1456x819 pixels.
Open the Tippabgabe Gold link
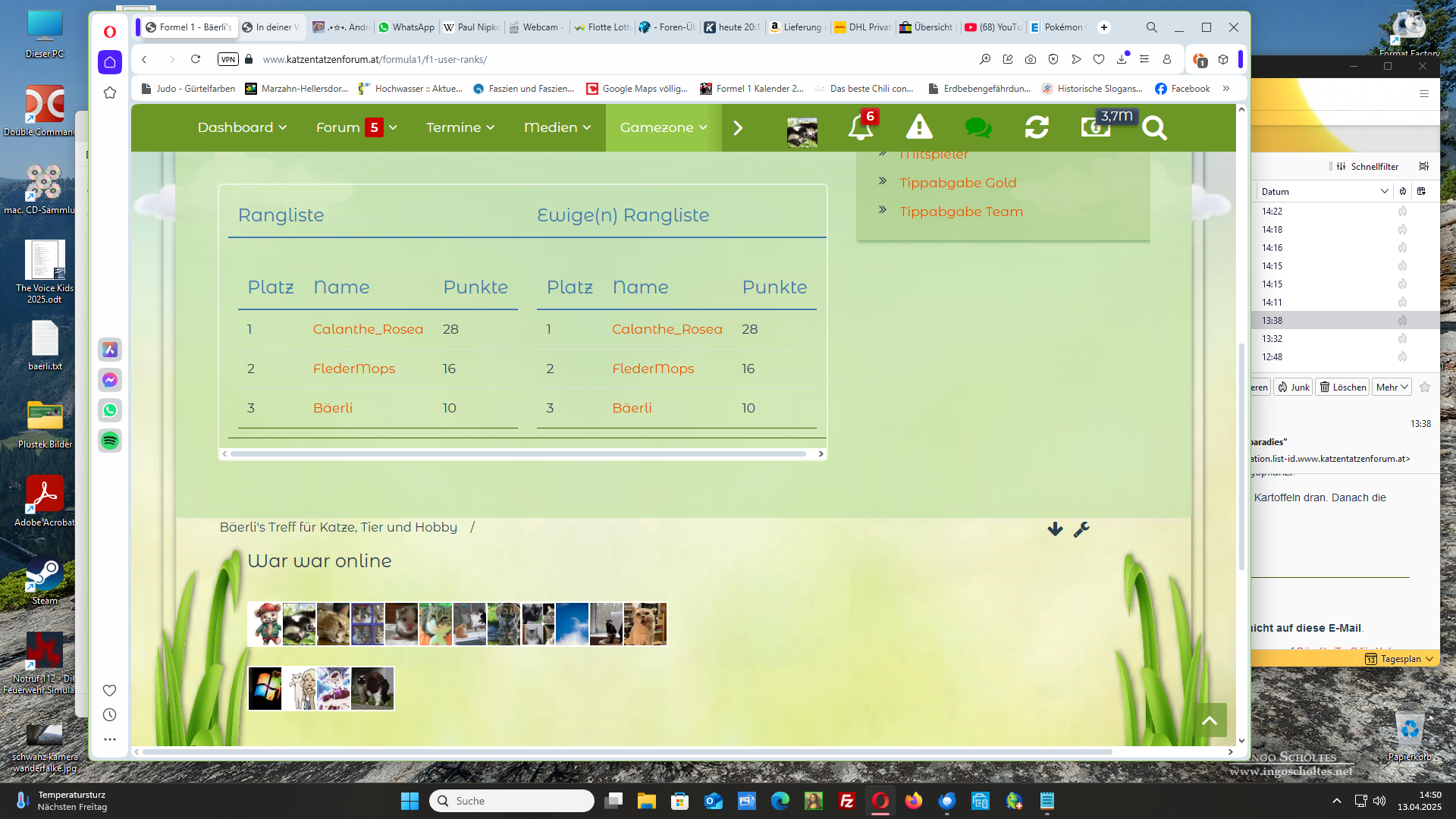pos(958,183)
